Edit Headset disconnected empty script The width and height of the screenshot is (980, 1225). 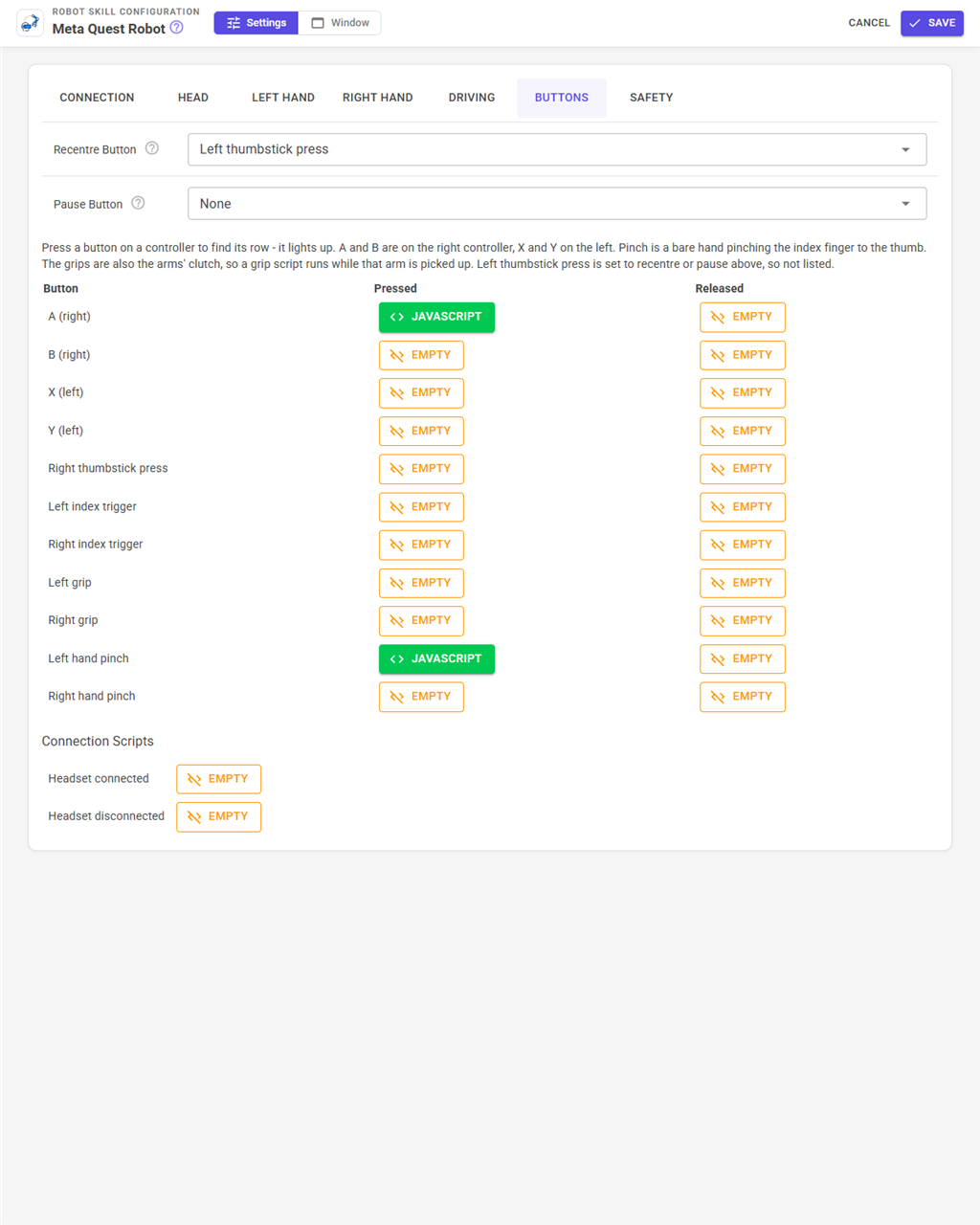pos(218,816)
